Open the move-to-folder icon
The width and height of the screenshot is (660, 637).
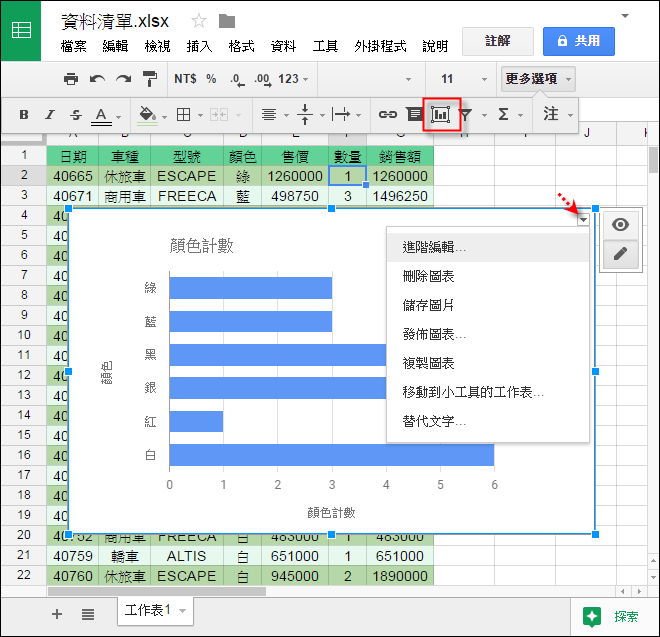[x=227, y=21]
